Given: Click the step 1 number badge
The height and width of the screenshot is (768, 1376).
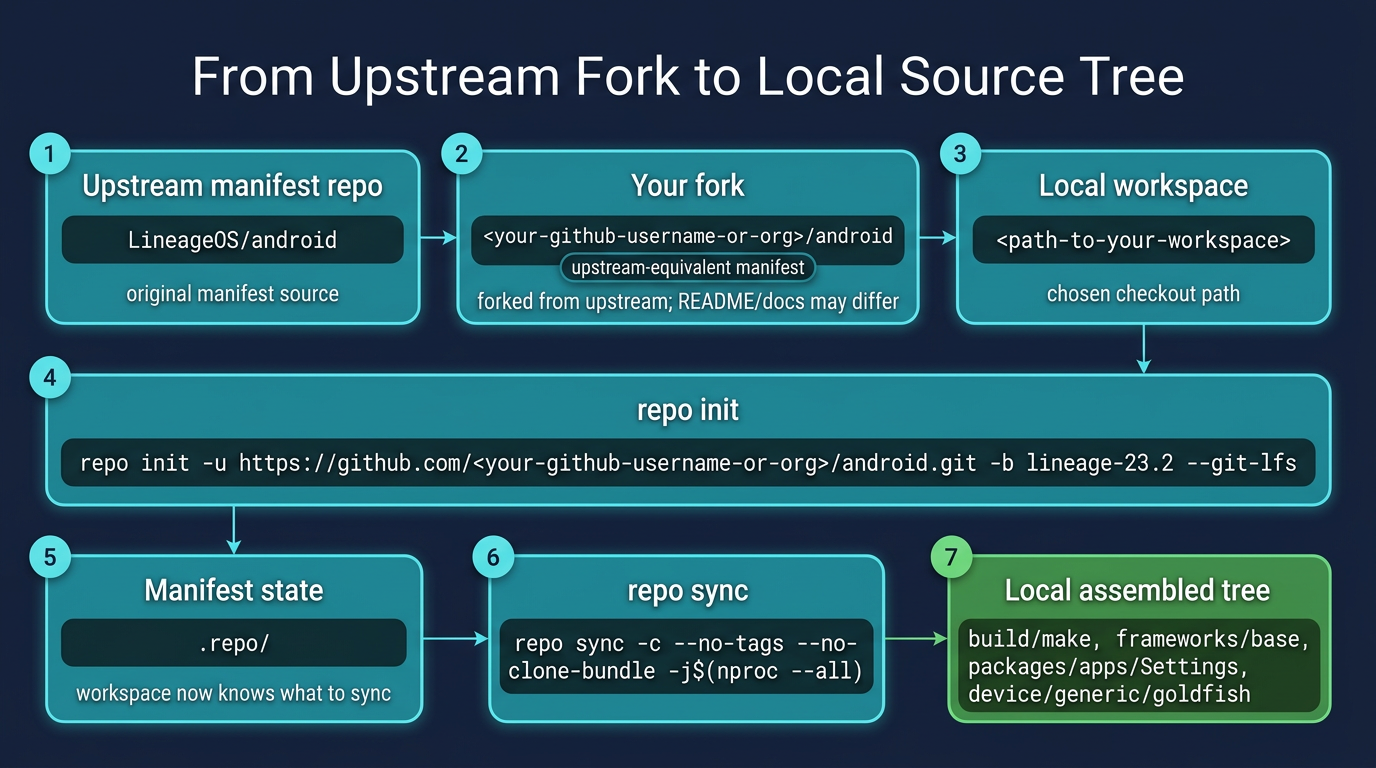Looking at the screenshot, I should (49, 154).
